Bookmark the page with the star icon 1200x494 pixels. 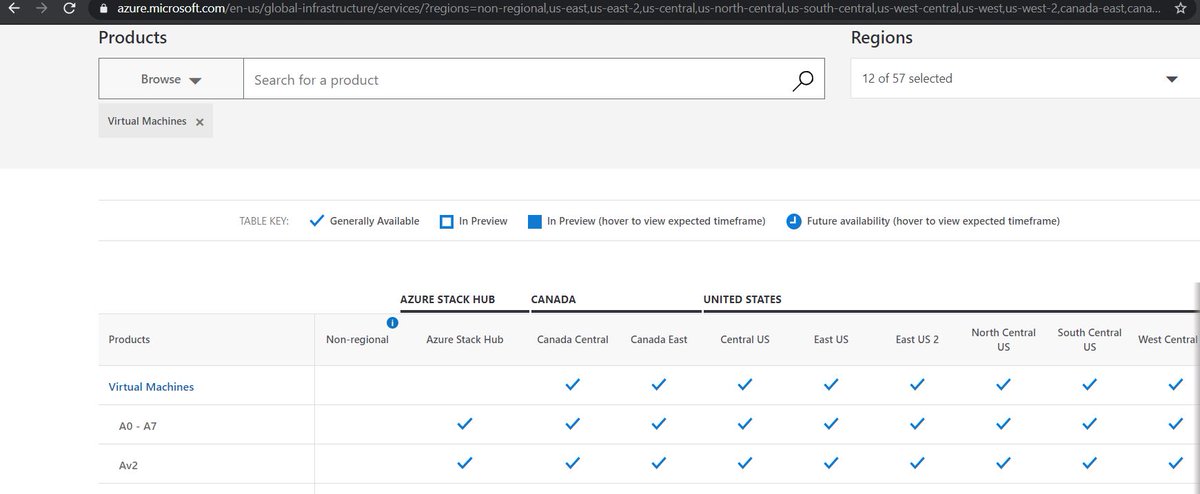[x=1181, y=8]
